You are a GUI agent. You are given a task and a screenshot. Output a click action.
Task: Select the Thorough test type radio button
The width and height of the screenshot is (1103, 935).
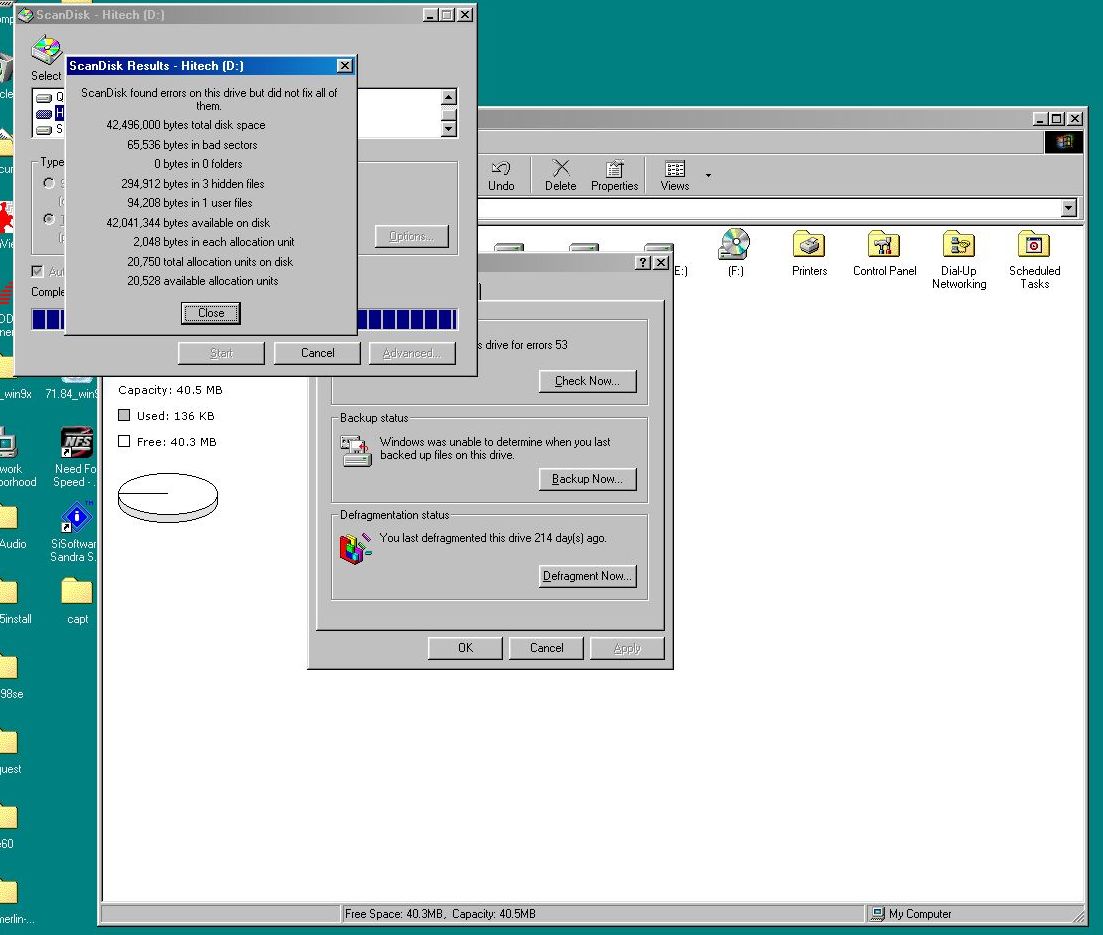[49, 219]
